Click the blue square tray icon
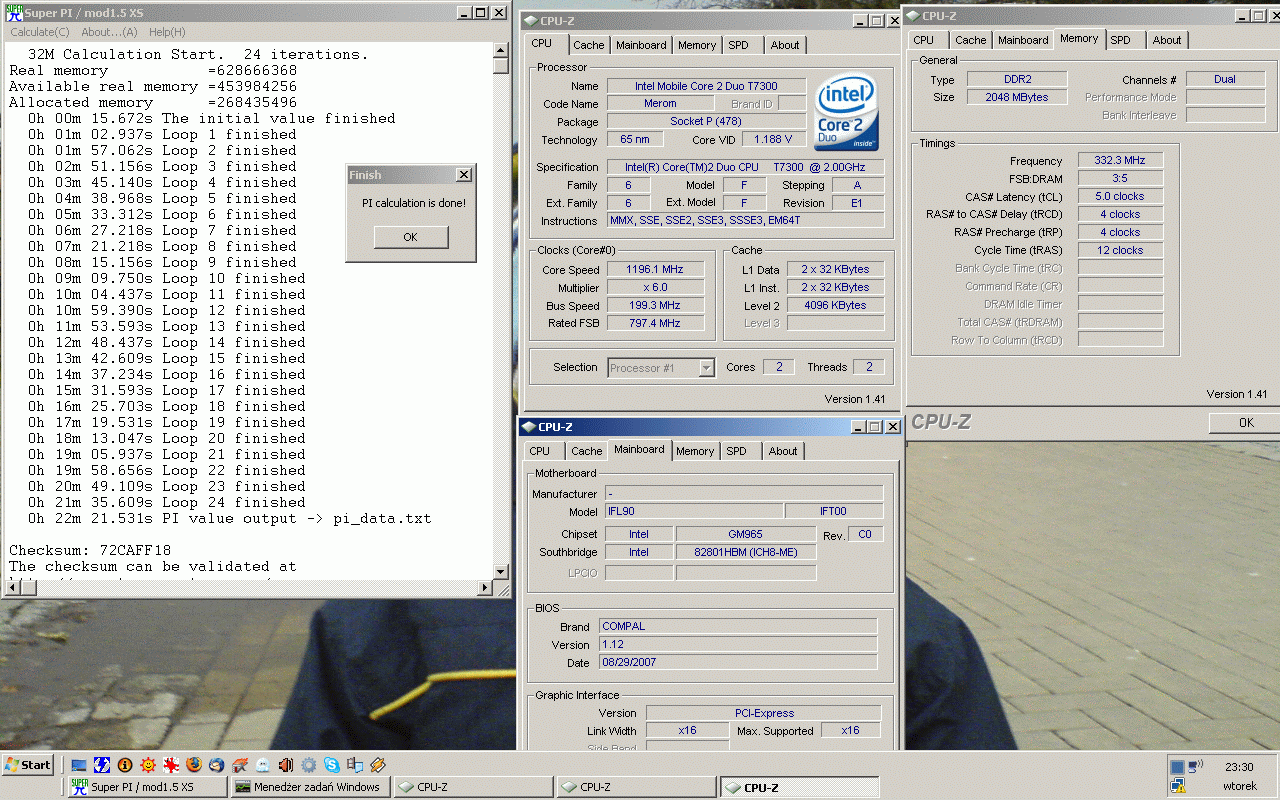 click(1177, 767)
